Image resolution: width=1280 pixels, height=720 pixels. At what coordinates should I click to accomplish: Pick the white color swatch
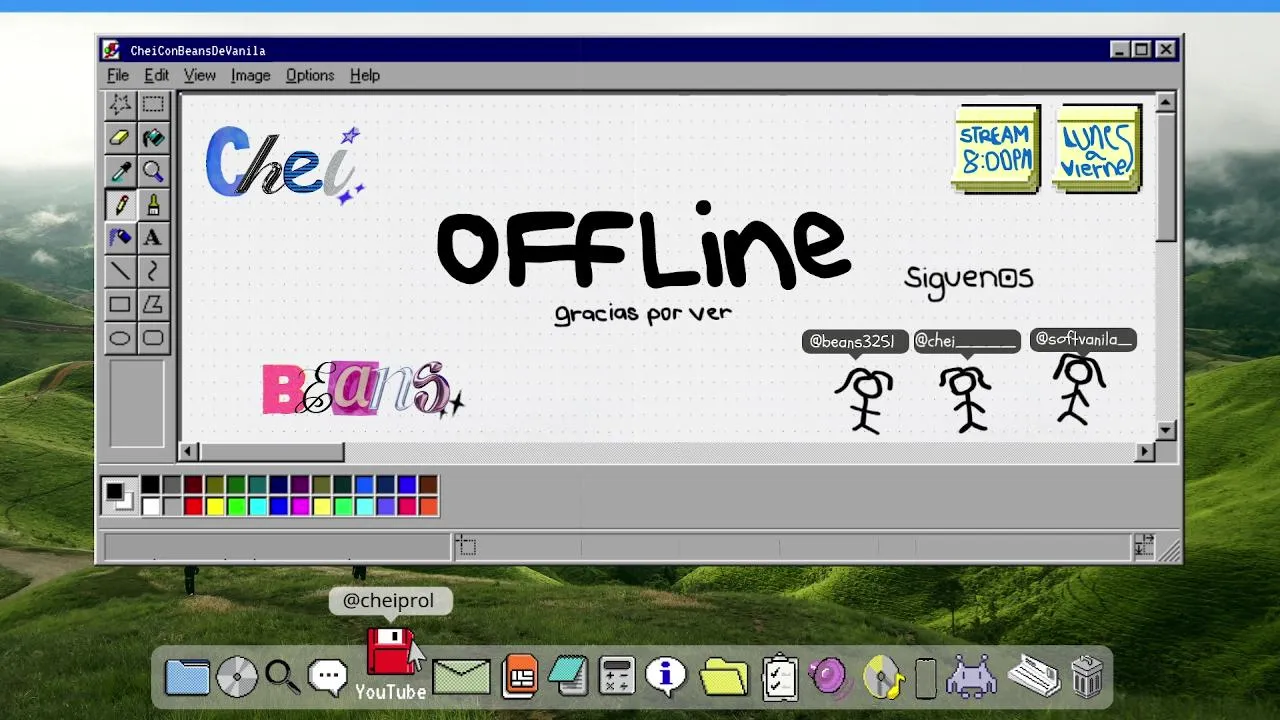(150, 506)
